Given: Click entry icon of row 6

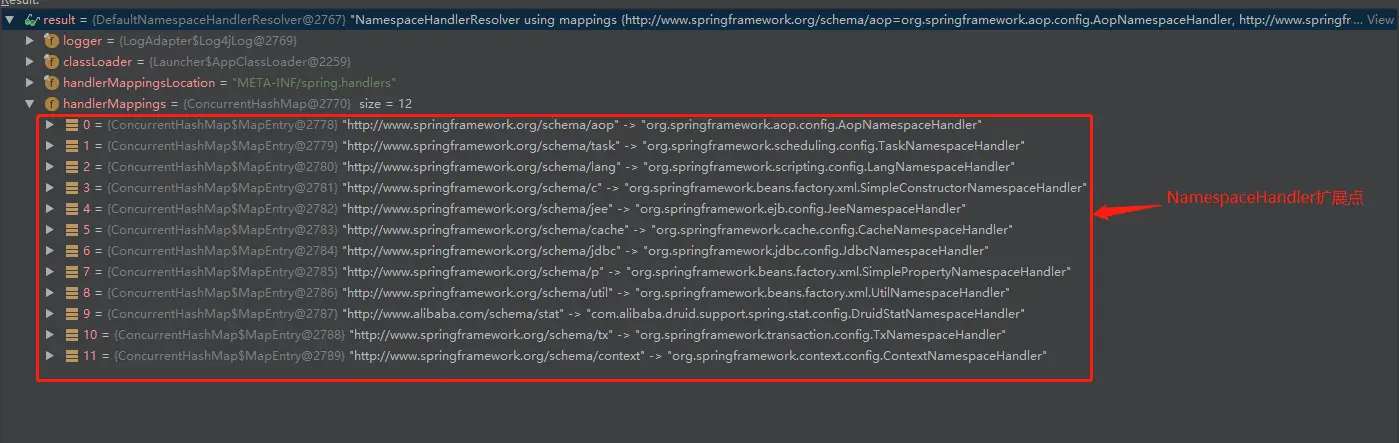Looking at the screenshot, I should pyautogui.click(x=72, y=251).
